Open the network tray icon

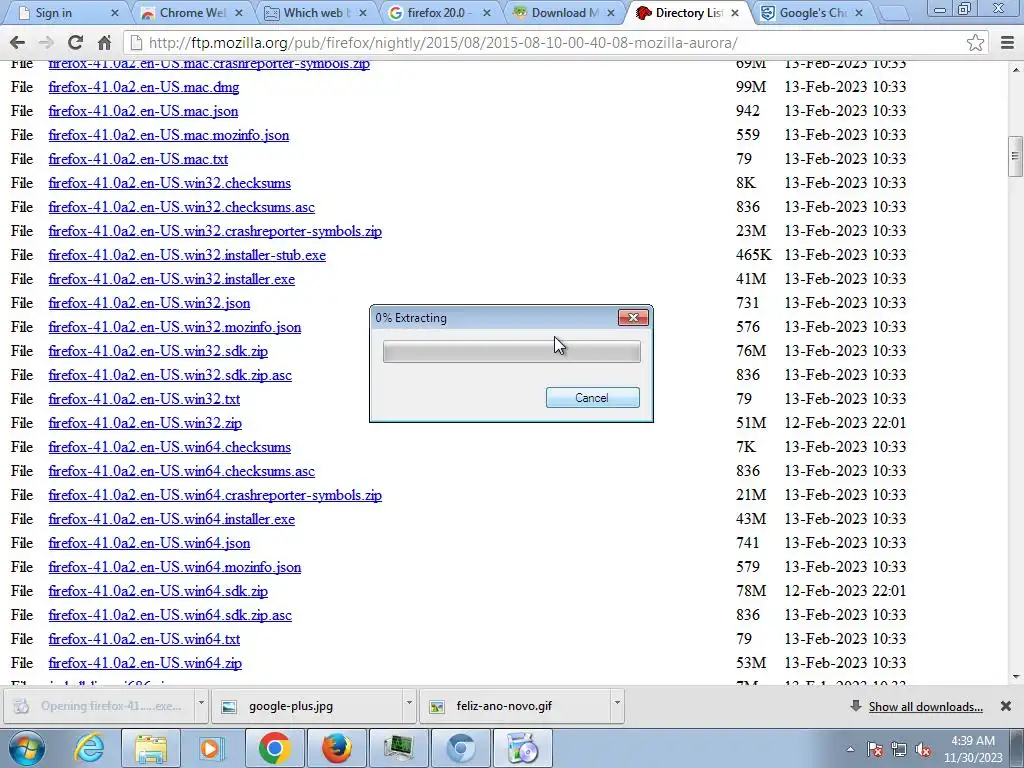tap(899, 749)
